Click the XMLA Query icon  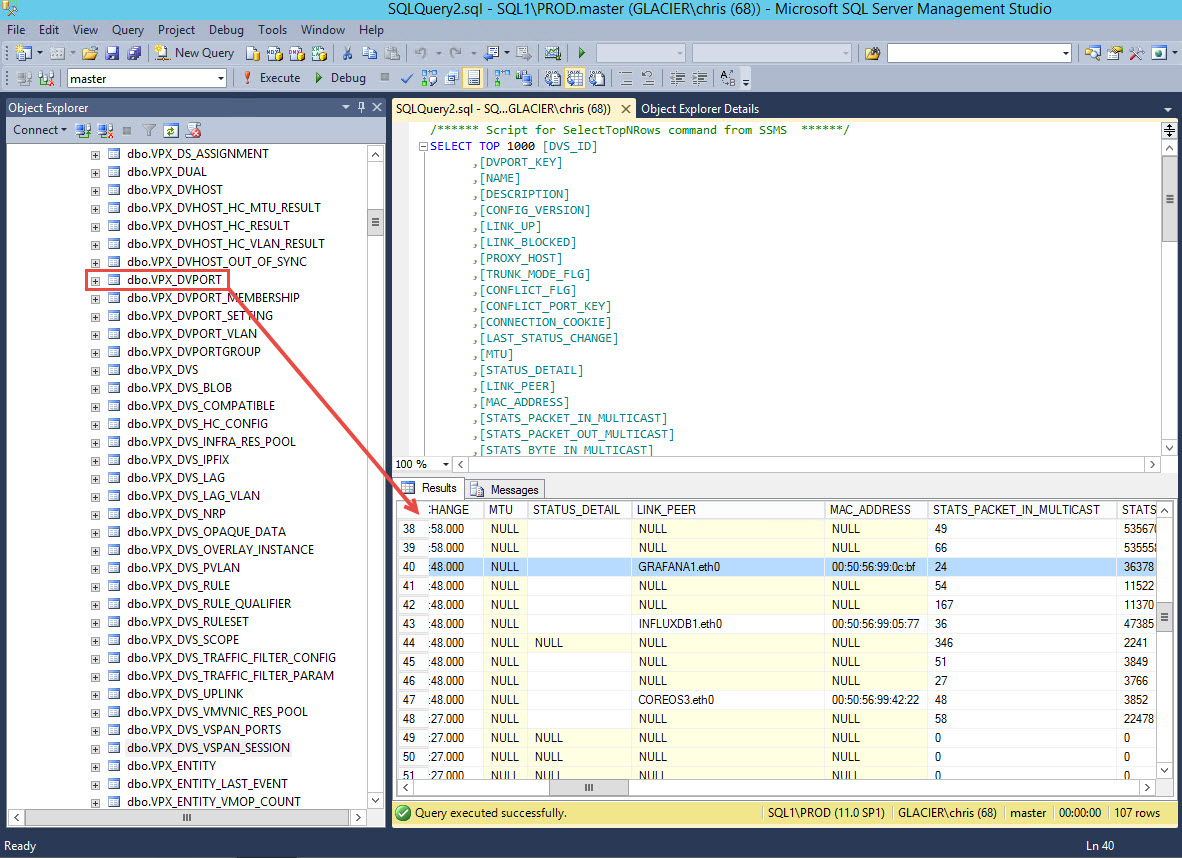click(319, 53)
